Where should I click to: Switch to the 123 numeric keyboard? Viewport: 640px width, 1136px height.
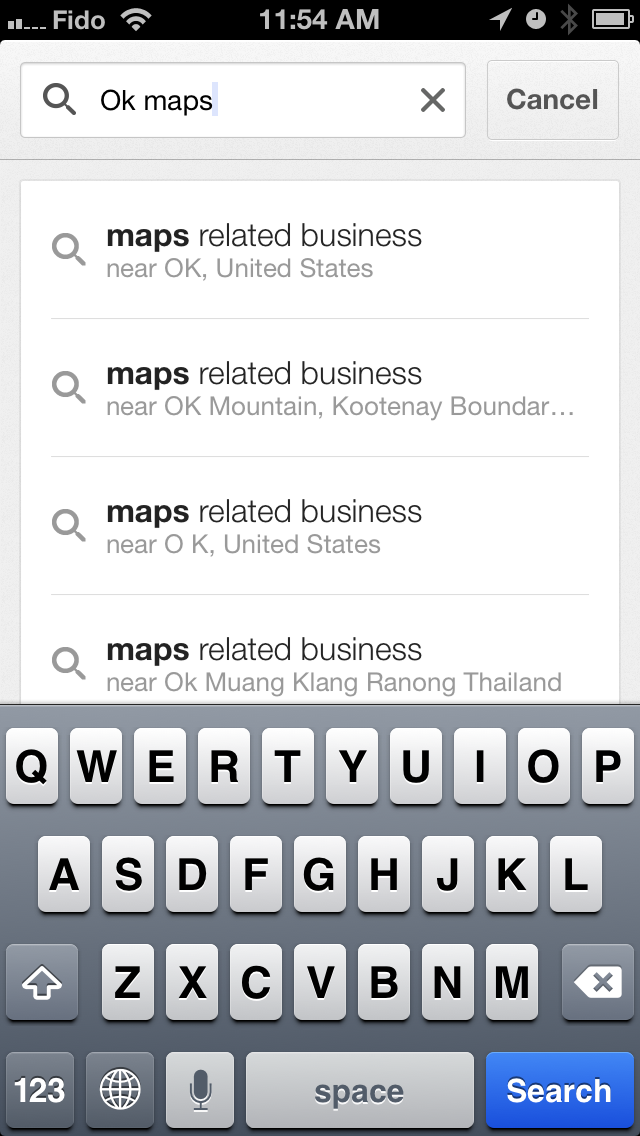coord(40,1090)
